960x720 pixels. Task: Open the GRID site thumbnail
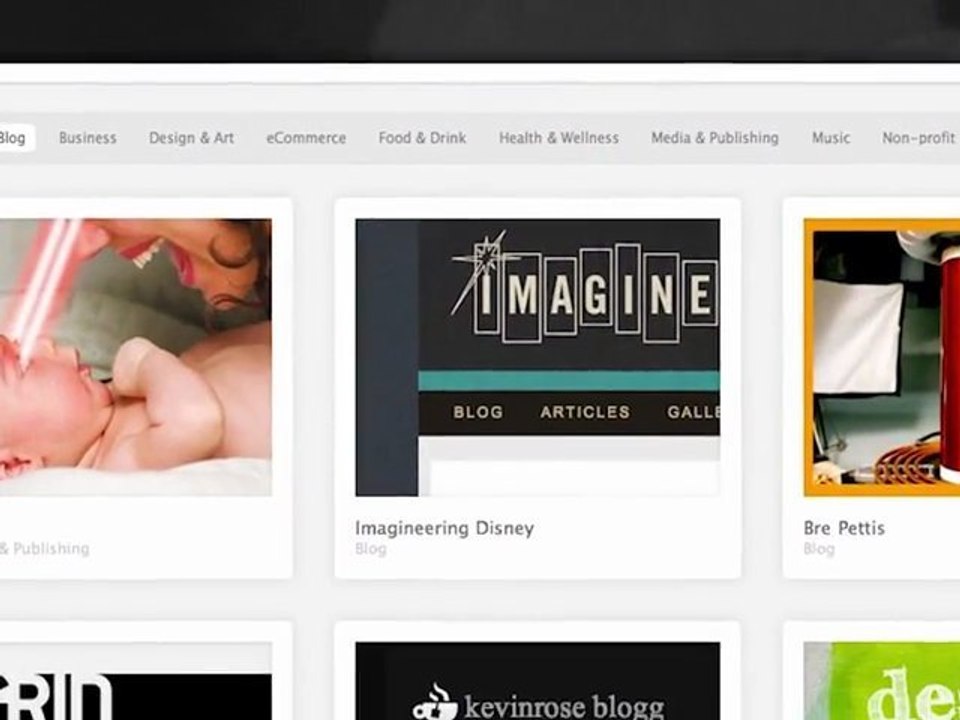click(136, 681)
